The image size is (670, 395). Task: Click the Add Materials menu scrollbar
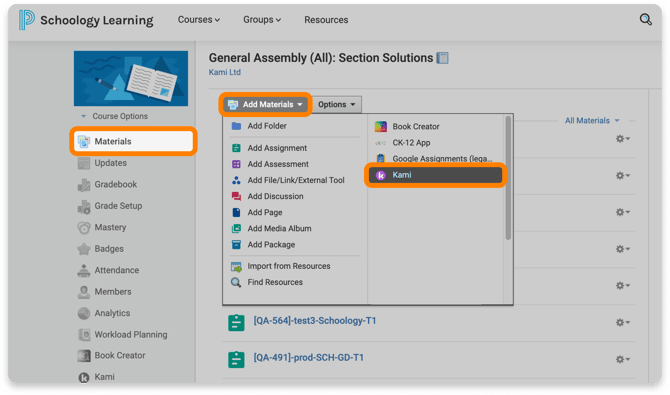[x=508, y=178]
